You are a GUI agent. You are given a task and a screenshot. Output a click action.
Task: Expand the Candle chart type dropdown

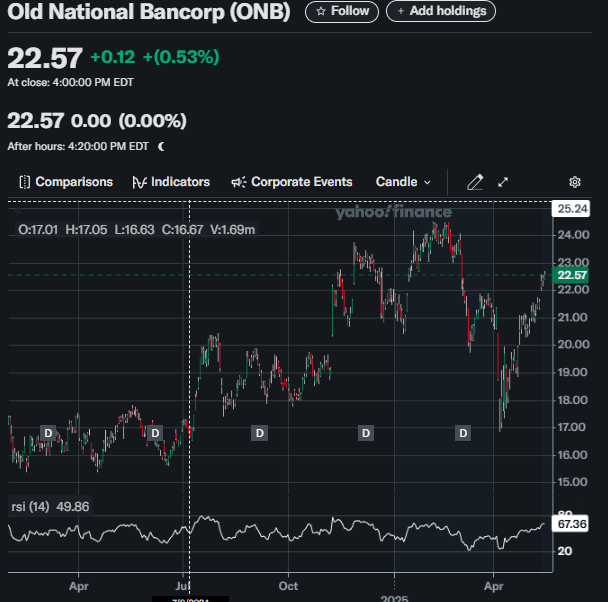coord(403,182)
